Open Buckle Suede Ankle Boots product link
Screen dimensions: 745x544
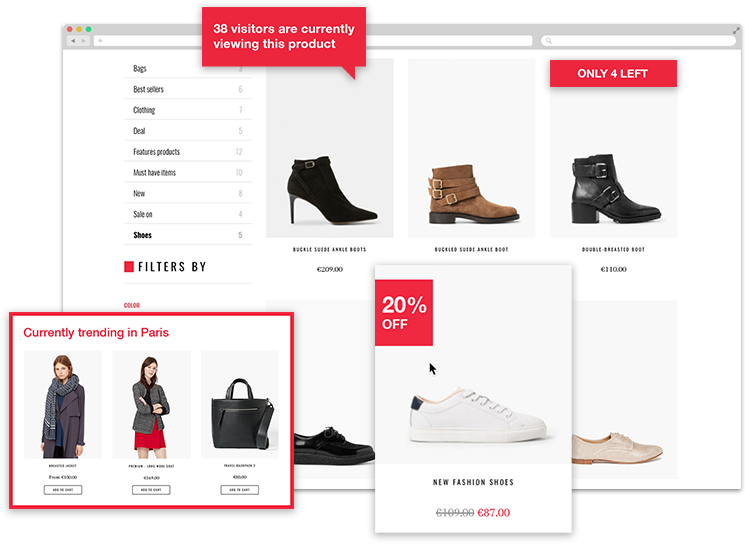click(x=329, y=249)
